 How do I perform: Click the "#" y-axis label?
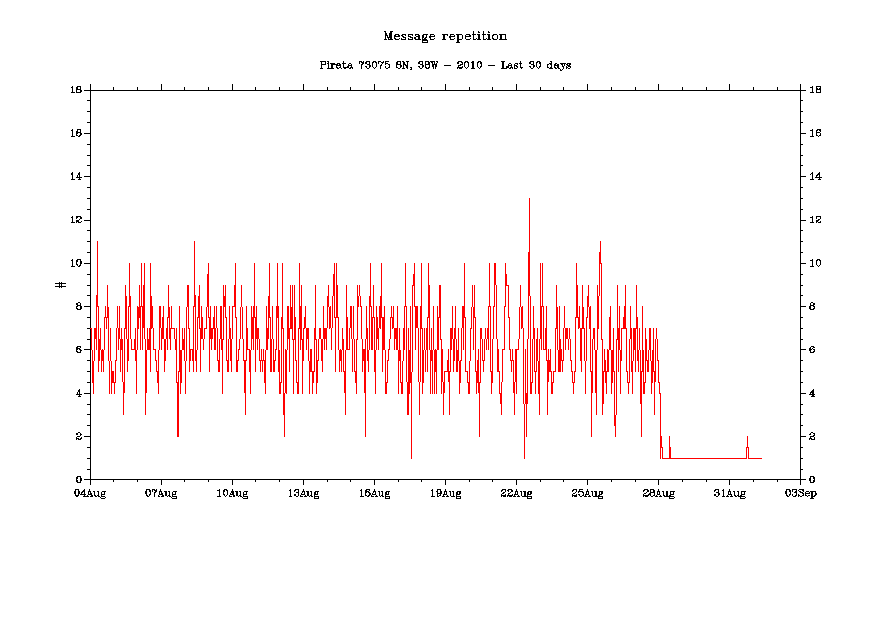pyautogui.click(x=61, y=284)
